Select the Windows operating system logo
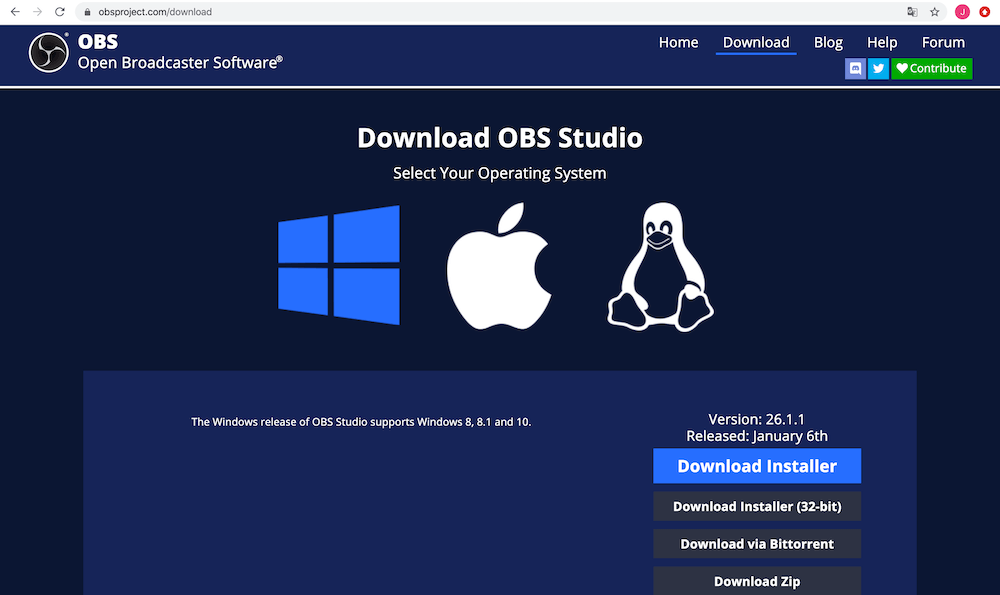The image size is (1000, 595). click(339, 265)
